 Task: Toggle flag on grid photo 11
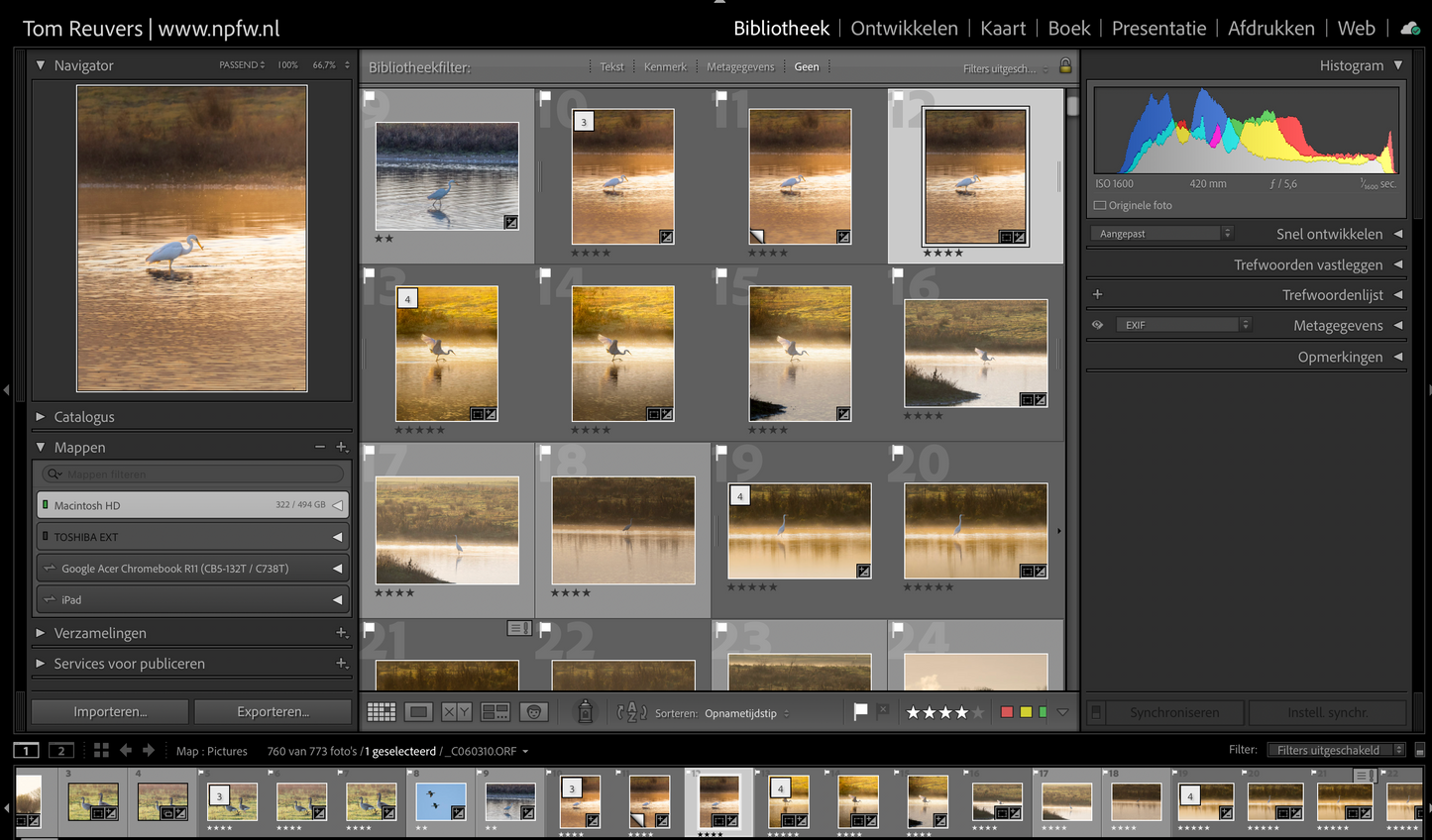click(721, 98)
